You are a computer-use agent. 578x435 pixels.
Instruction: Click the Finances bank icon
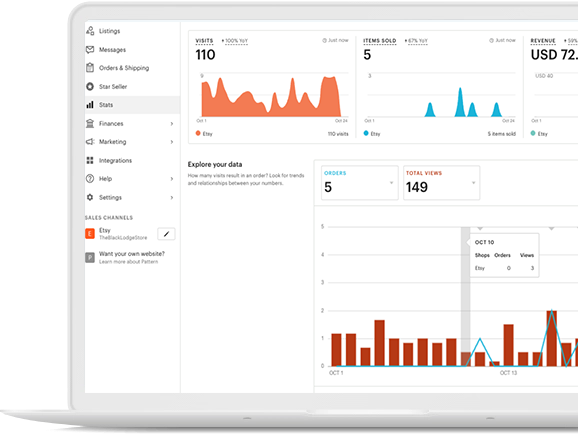coord(90,123)
